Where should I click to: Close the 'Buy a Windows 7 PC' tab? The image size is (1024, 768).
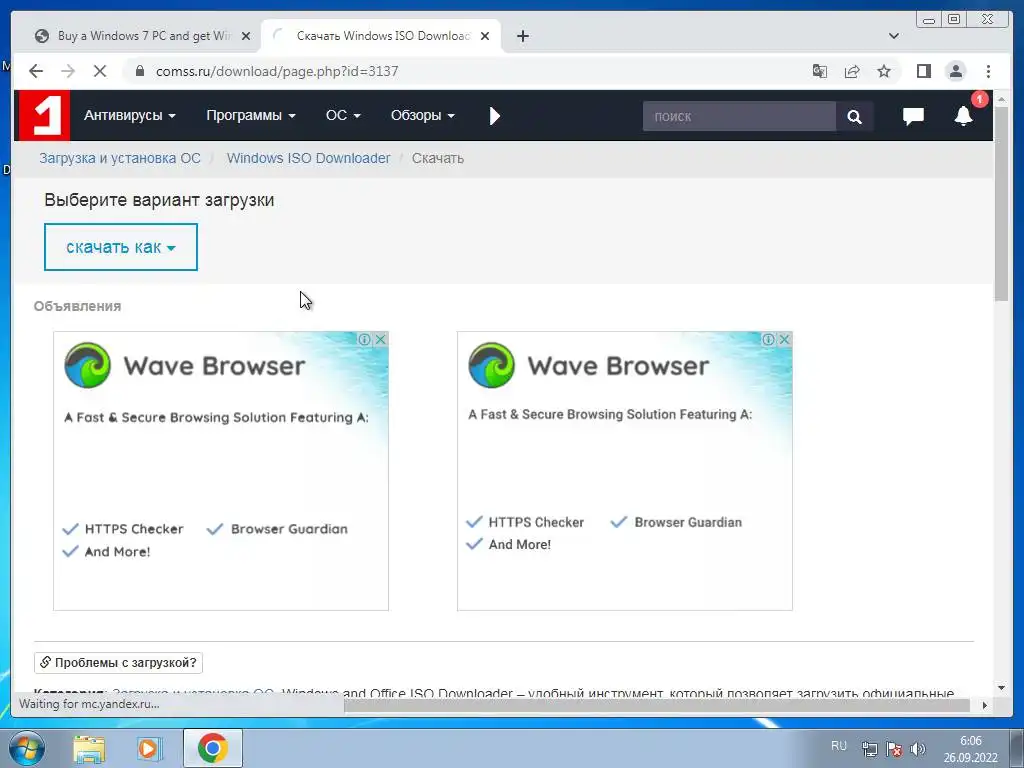coord(246,36)
